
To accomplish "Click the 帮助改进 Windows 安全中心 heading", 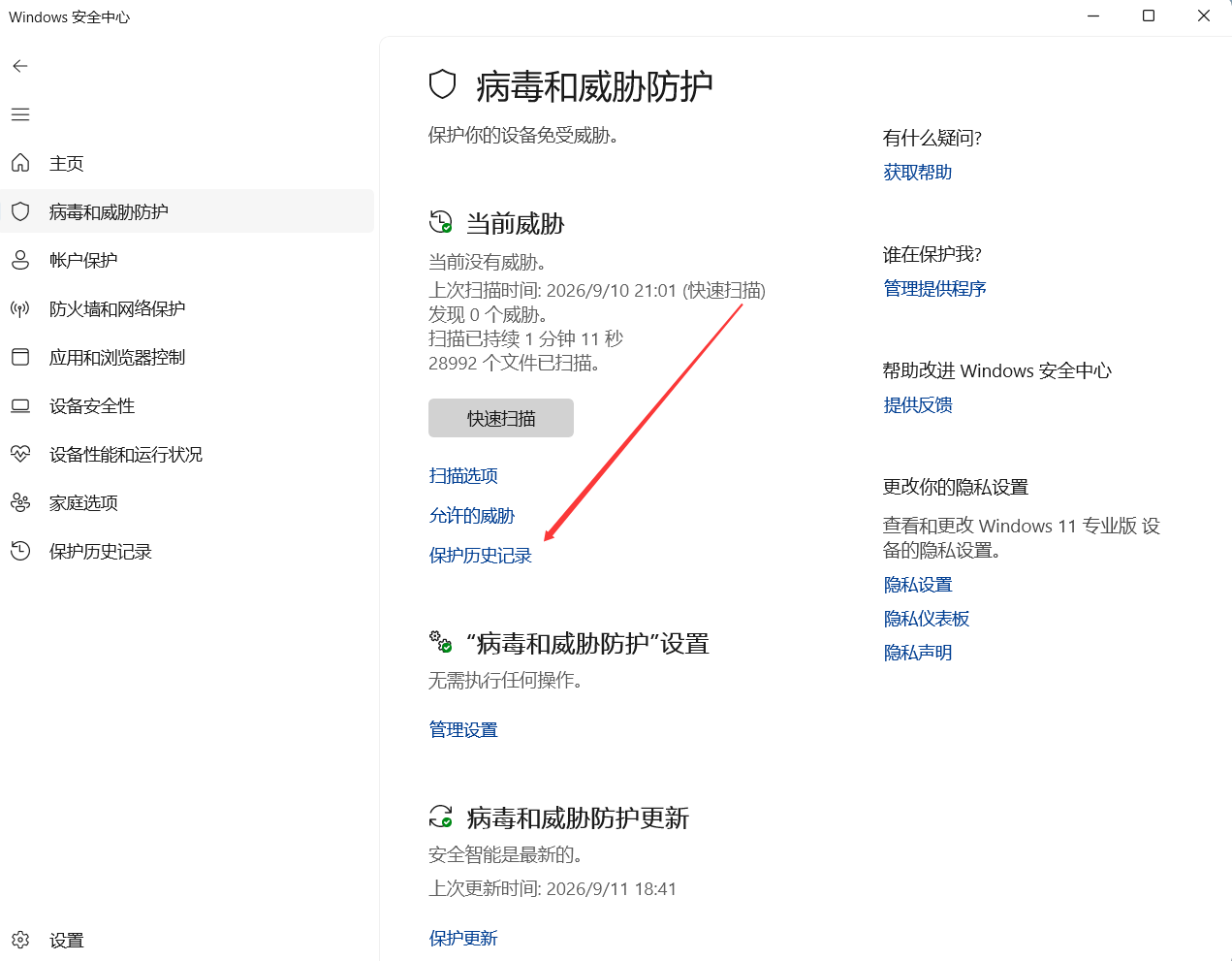I will (997, 370).
